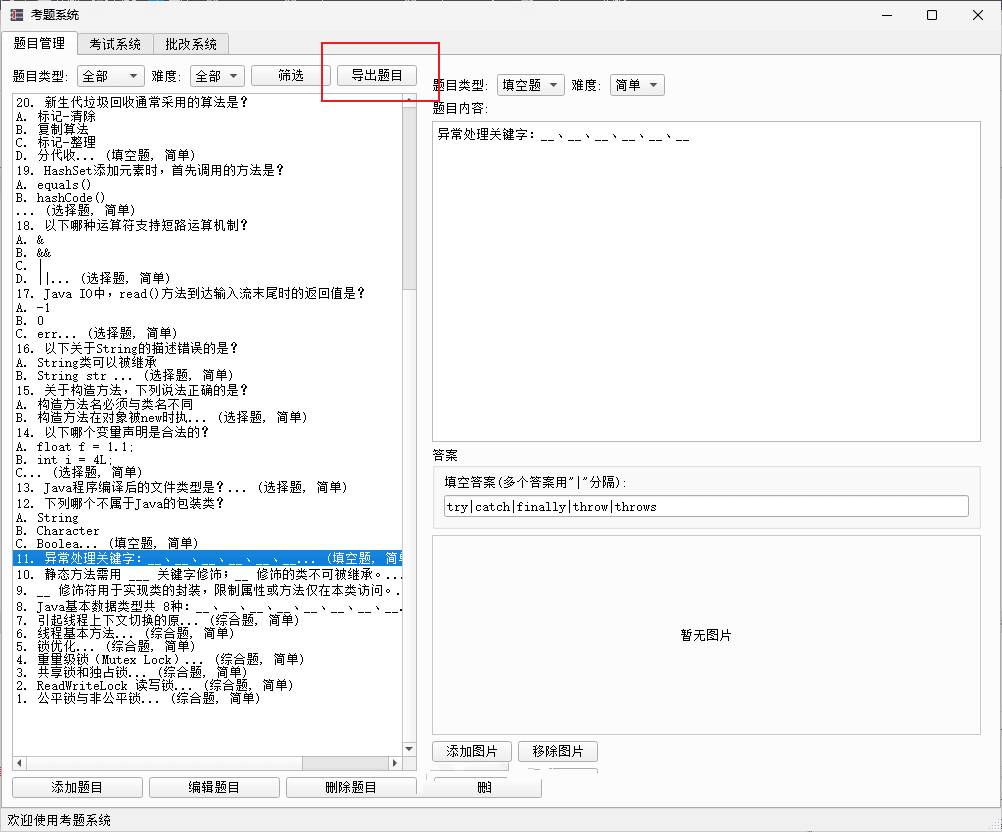Click the app icon in title bar

(16, 15)
